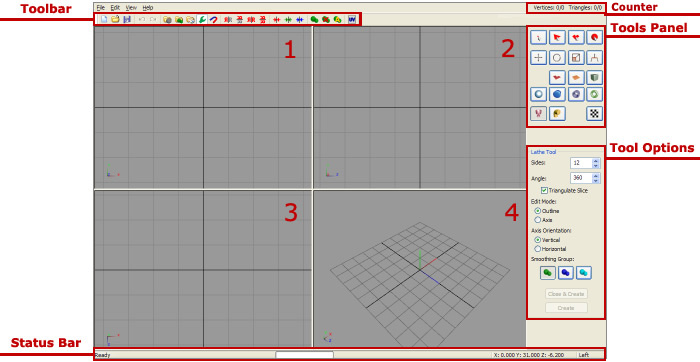Select the checkerboard texture tool

(594, 113)
